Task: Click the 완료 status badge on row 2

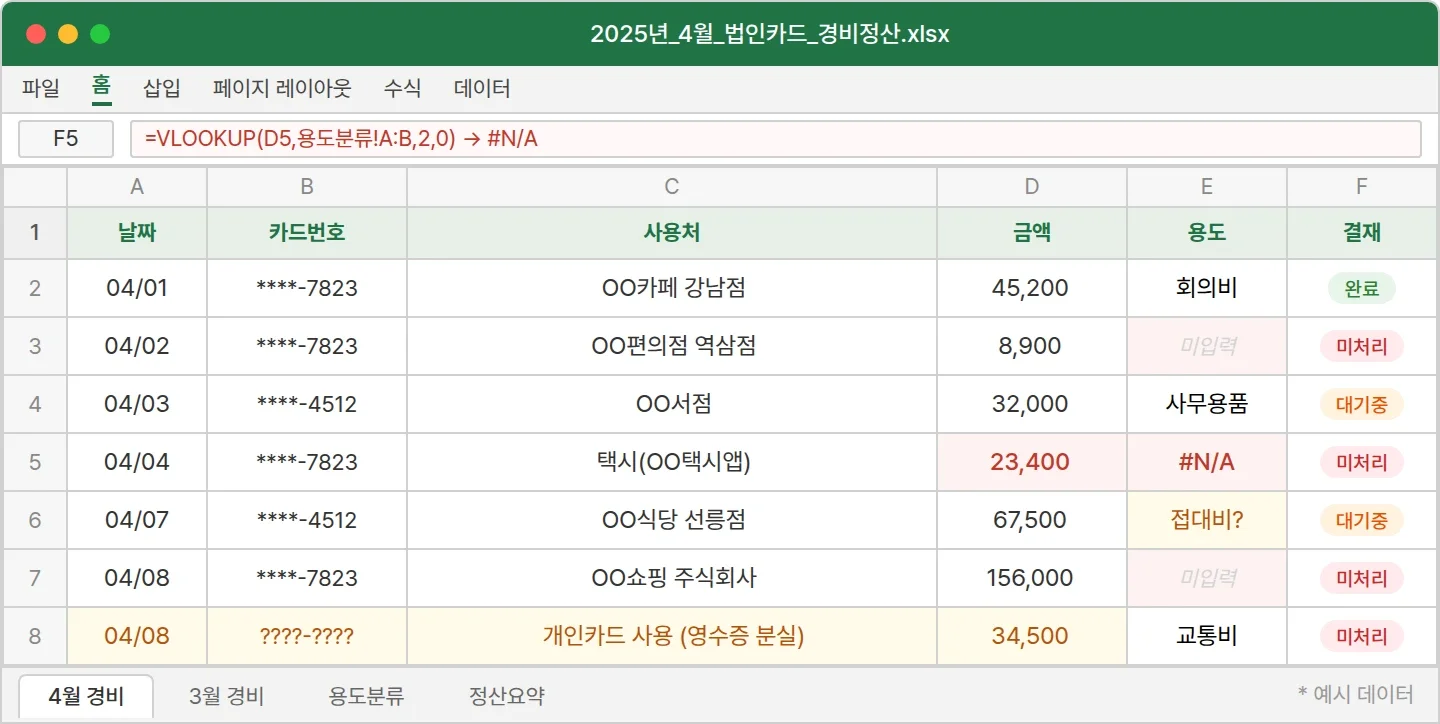Action: pos(1361,288)
